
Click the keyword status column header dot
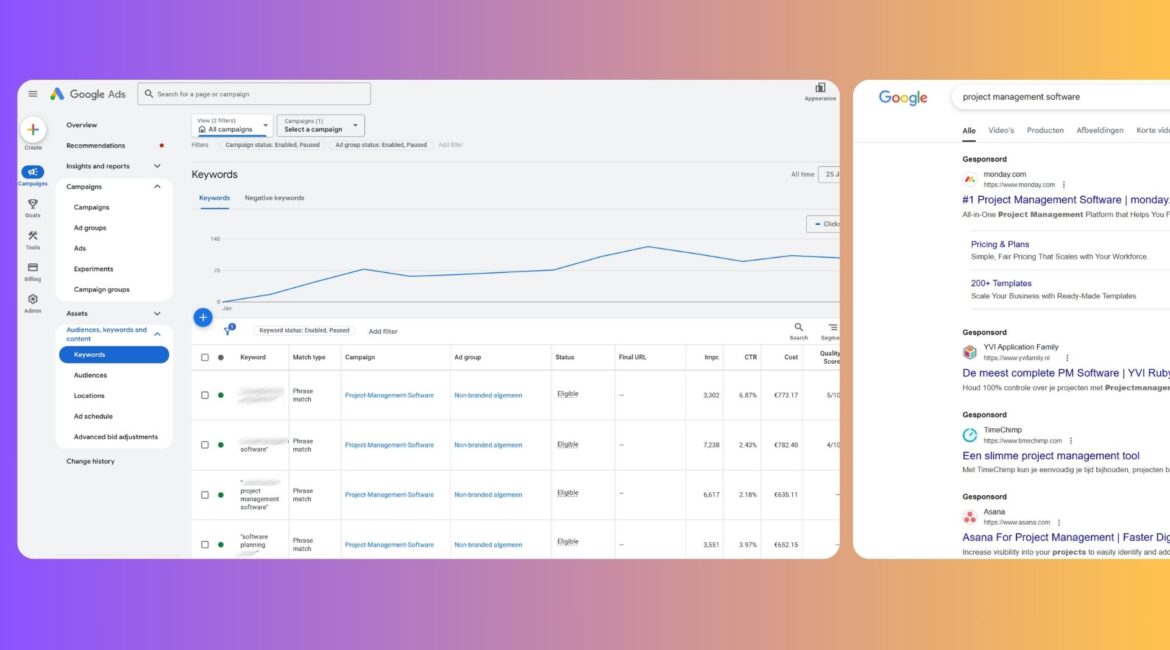pos(221,357)
